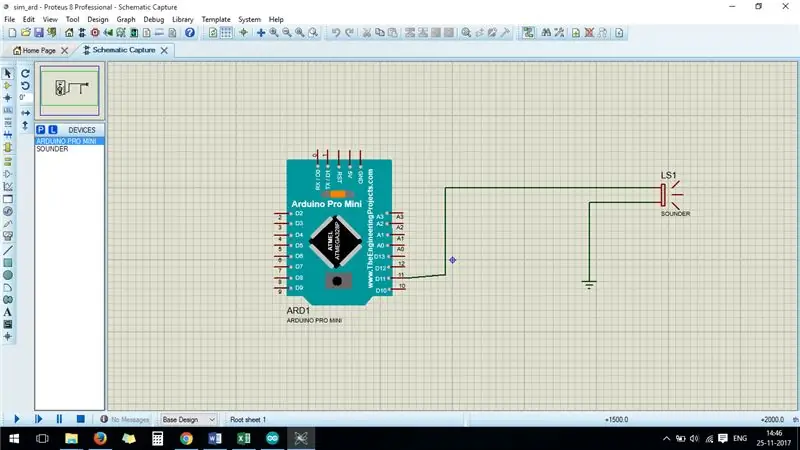Select the 2D Symbols tool
This screenshot has height=450, width=800.
8,324
